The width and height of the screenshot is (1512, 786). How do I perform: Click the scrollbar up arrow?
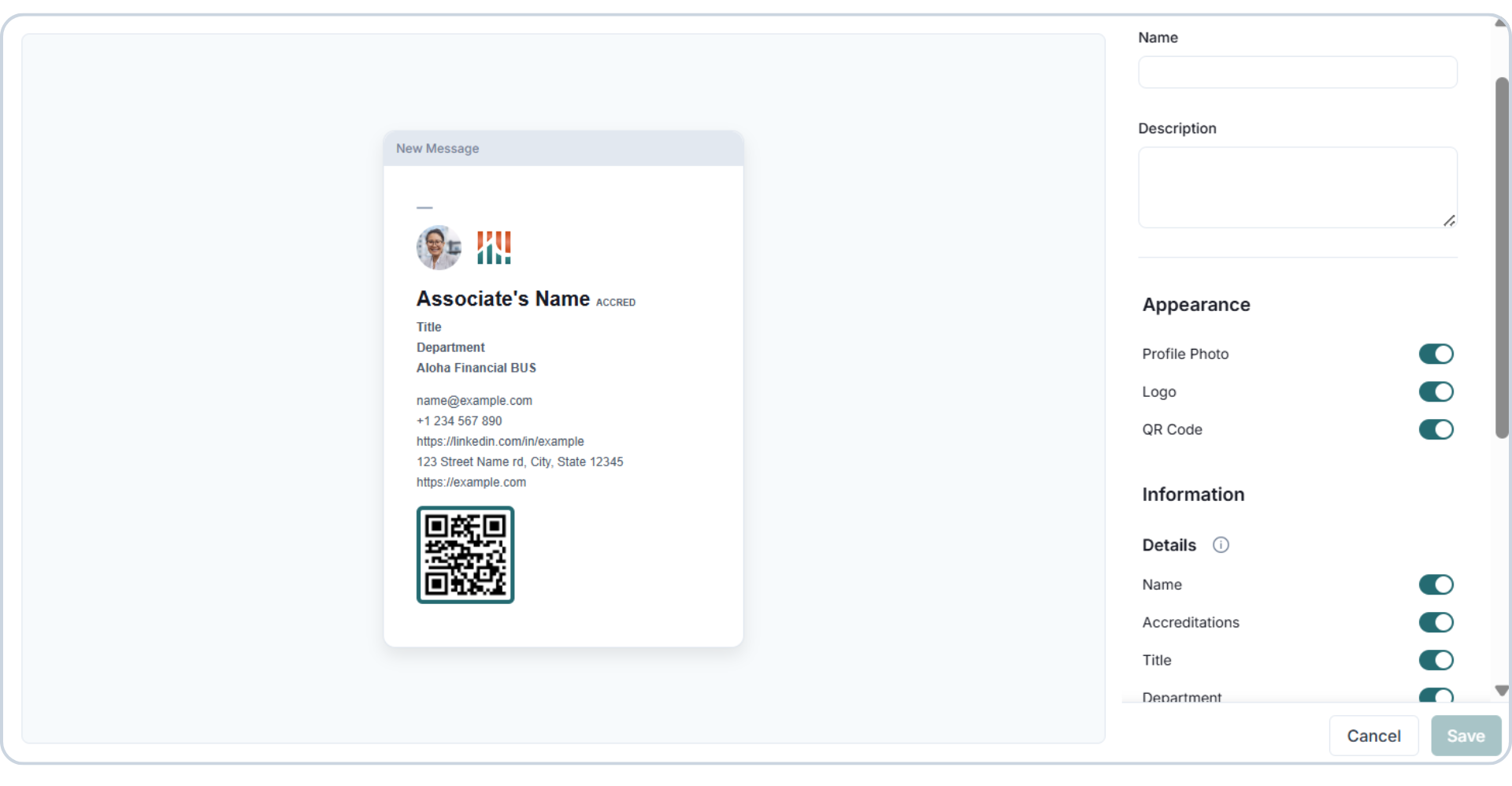[1501, 23]
